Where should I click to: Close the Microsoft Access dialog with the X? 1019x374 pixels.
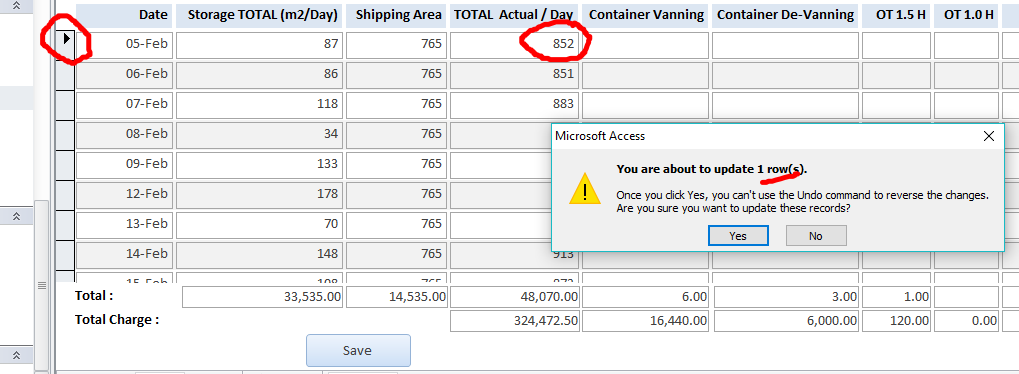988,136
